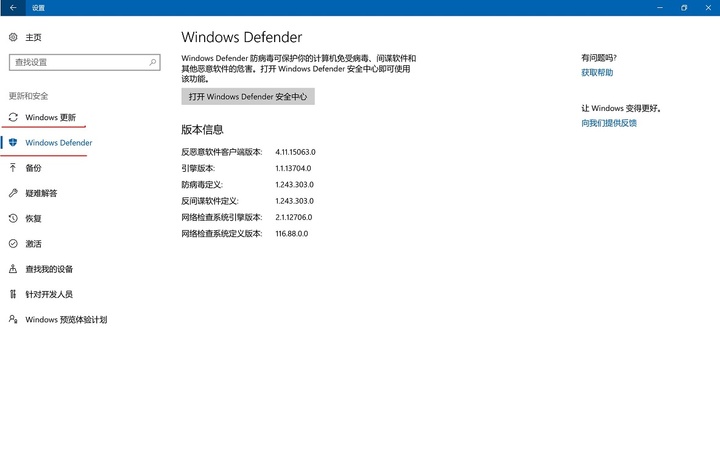
Task: Focus the 查找设置 search box
Action: tap(84, 62)
